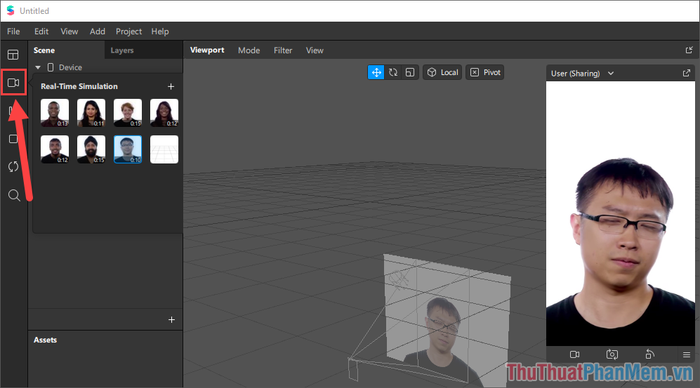Pop out the User (Sharing) preview
Screen dimensions: 700x388
[x=687, y=73]
